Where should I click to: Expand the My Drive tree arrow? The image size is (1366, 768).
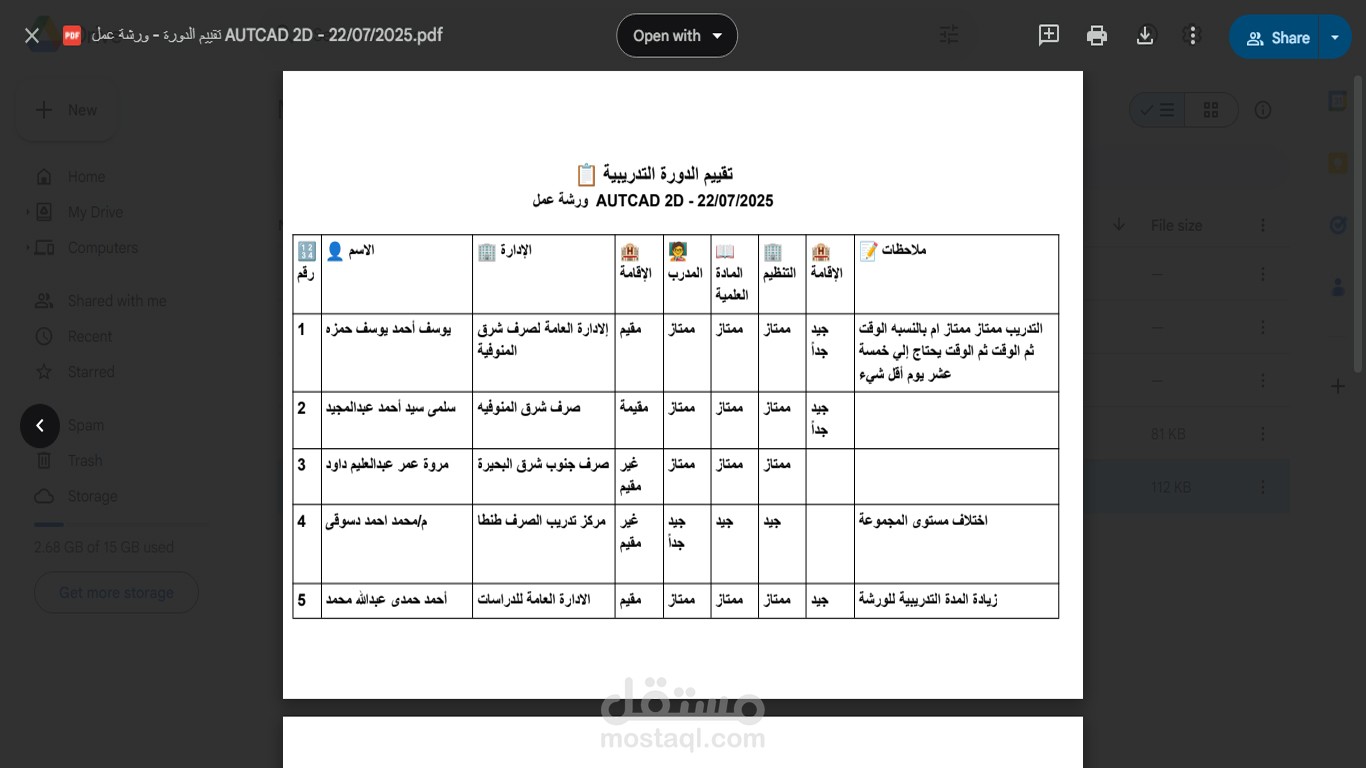pos(27,212)
